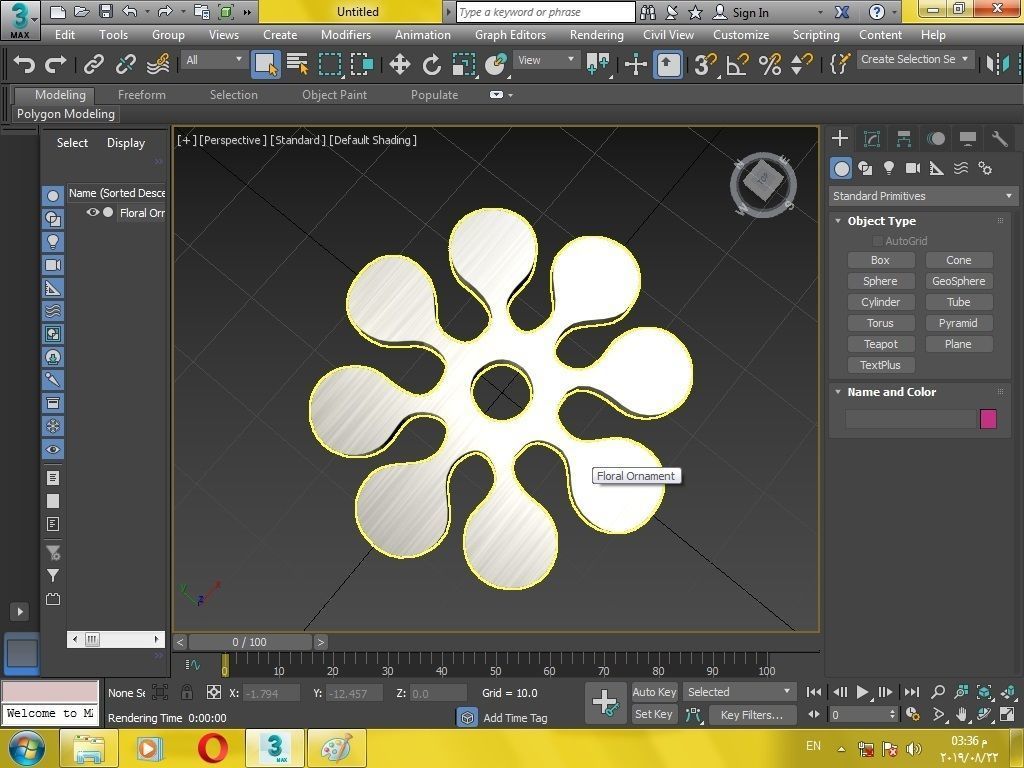Open the Utilities command panel tab
1024x768 pixels.
[999, 138]
